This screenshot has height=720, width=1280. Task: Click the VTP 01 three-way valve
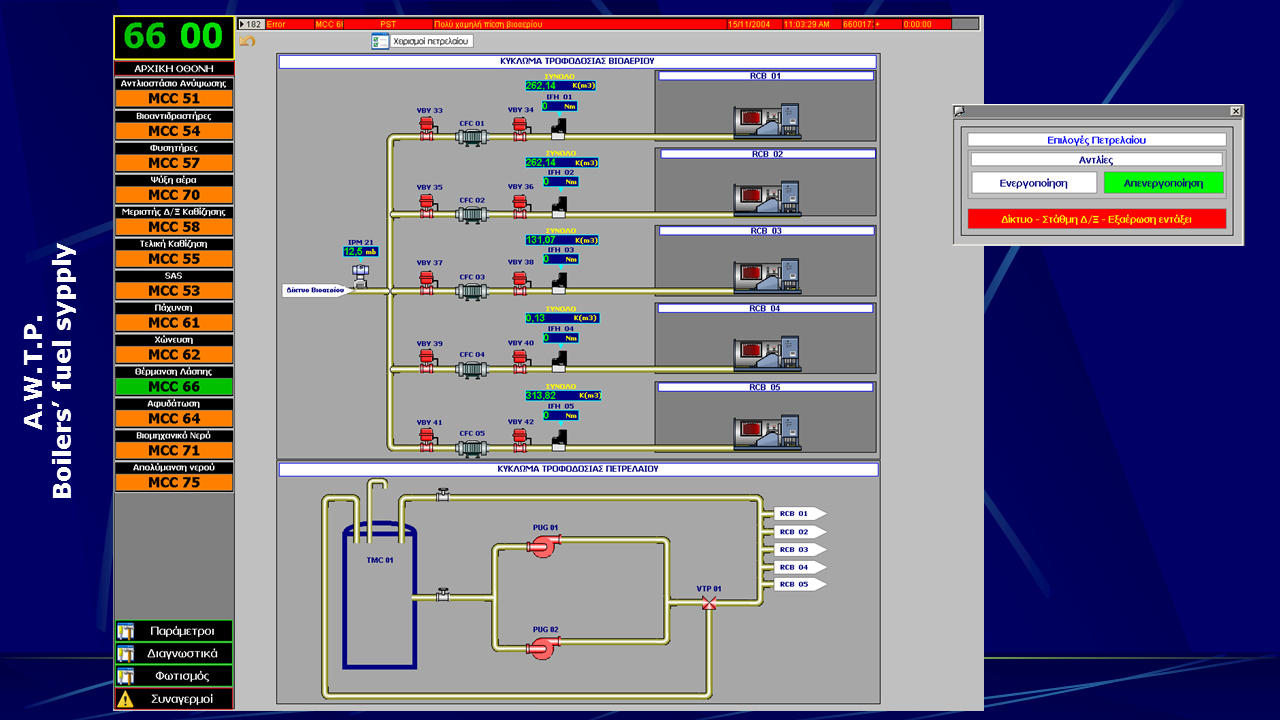pos(709,603)
